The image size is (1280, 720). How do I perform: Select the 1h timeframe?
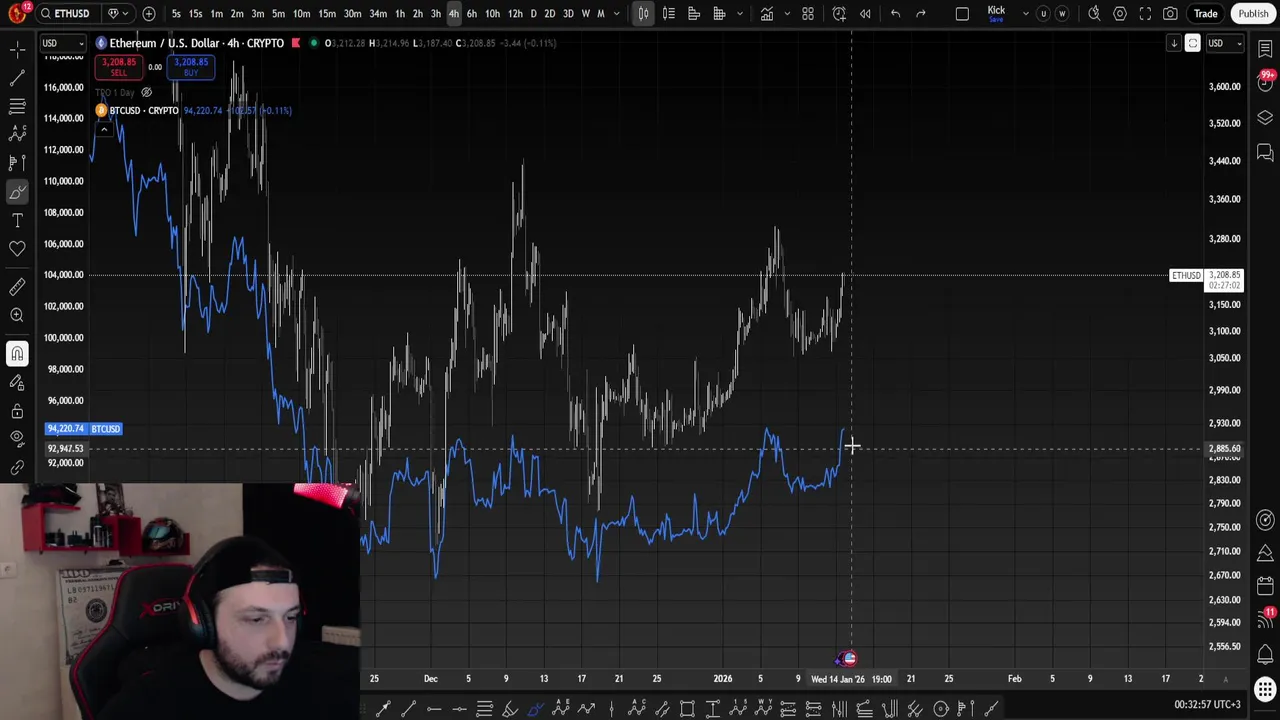point(400,14)
